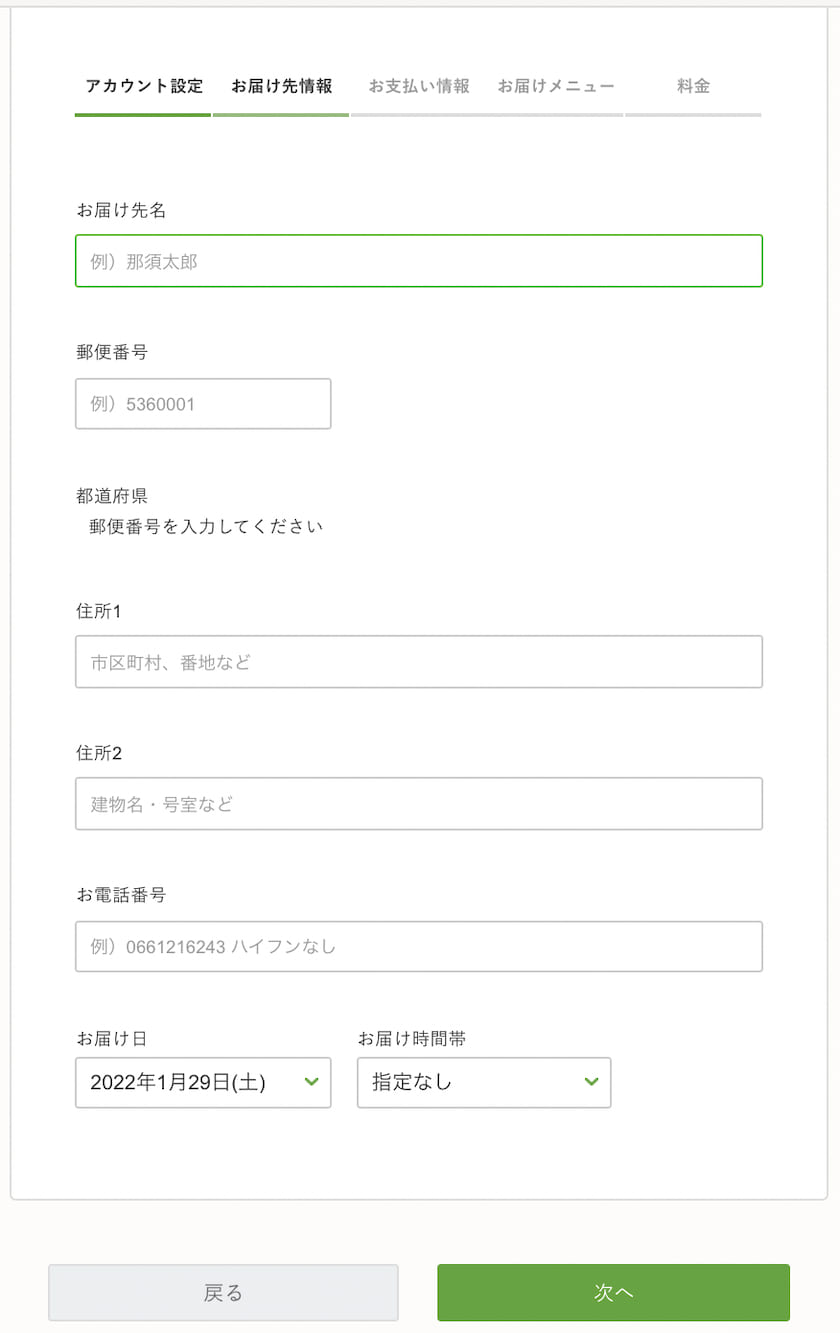Click the 住所1 address field
This screenshot has width=840, height=1333.
click(418, 661)
